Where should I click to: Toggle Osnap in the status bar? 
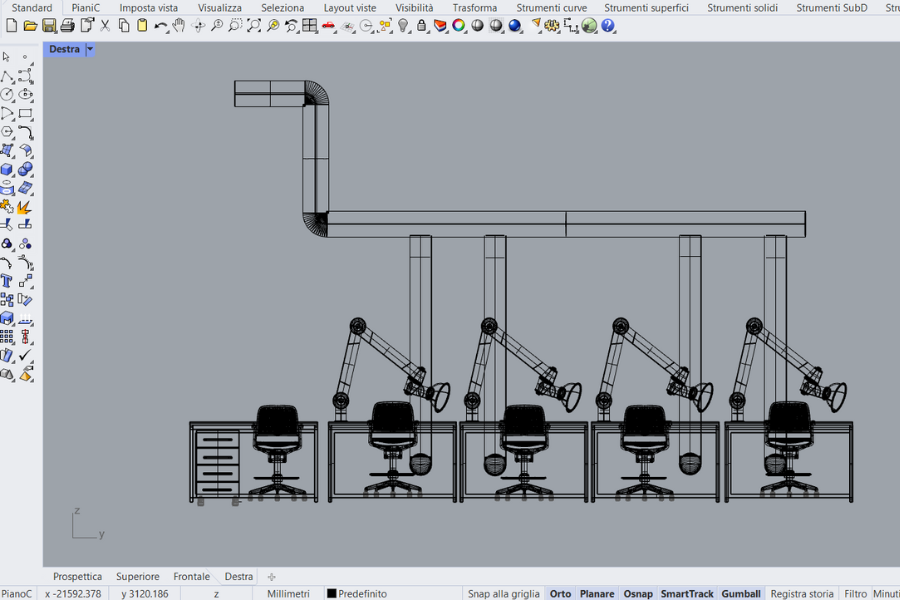click(637, 593)
